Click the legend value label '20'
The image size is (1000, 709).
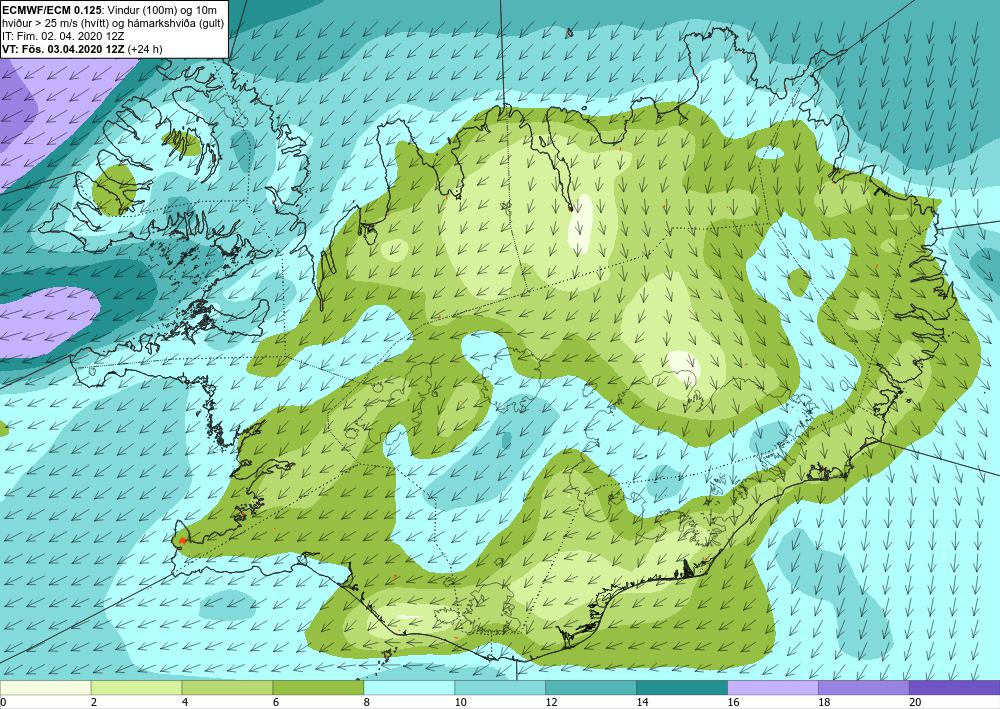(915, 702)
